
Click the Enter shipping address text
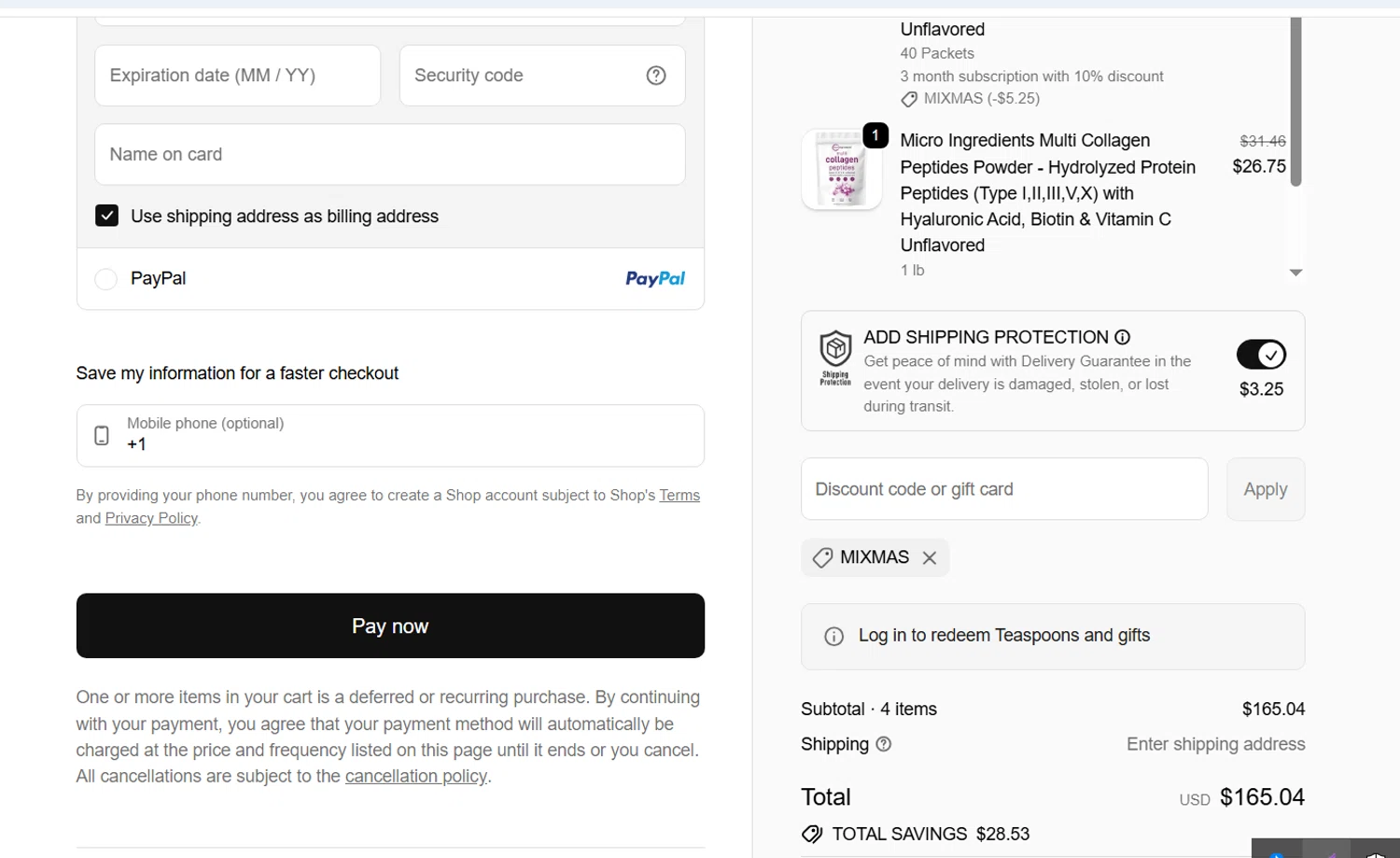[x=1215, y=744]
